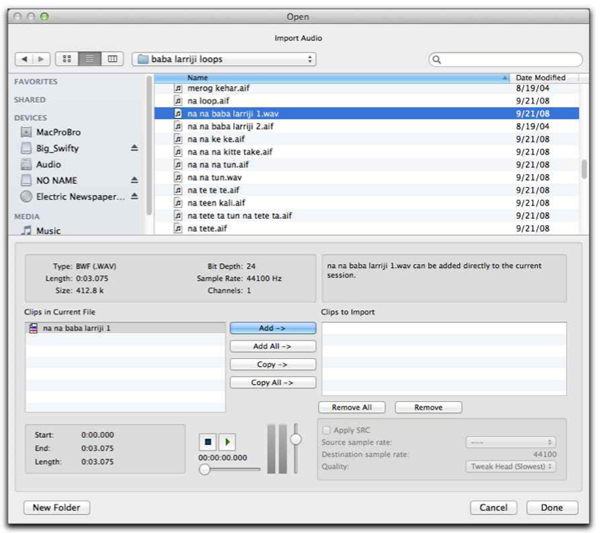Select file na tete.aif
The width and height of the screenshot is (600, 533).
pyautogui.click(x=367, y=228)
